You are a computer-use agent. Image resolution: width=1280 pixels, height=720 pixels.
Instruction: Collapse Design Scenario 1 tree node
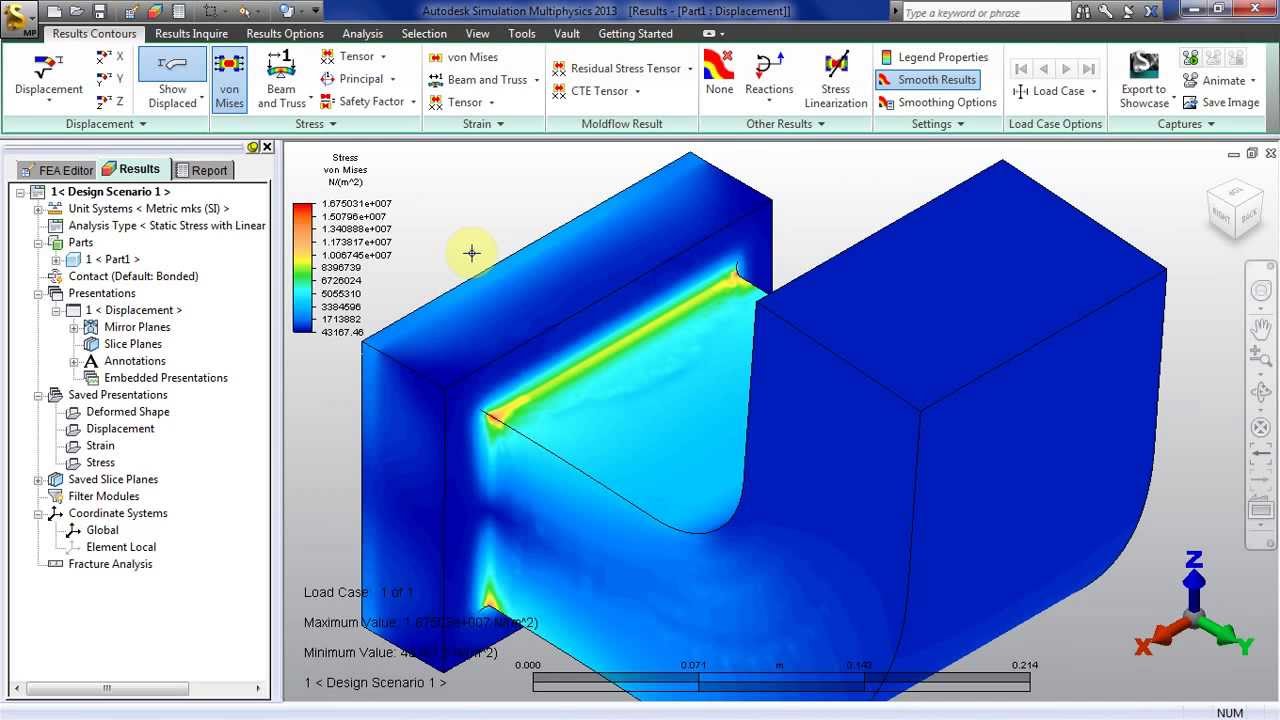coord(21,192)
